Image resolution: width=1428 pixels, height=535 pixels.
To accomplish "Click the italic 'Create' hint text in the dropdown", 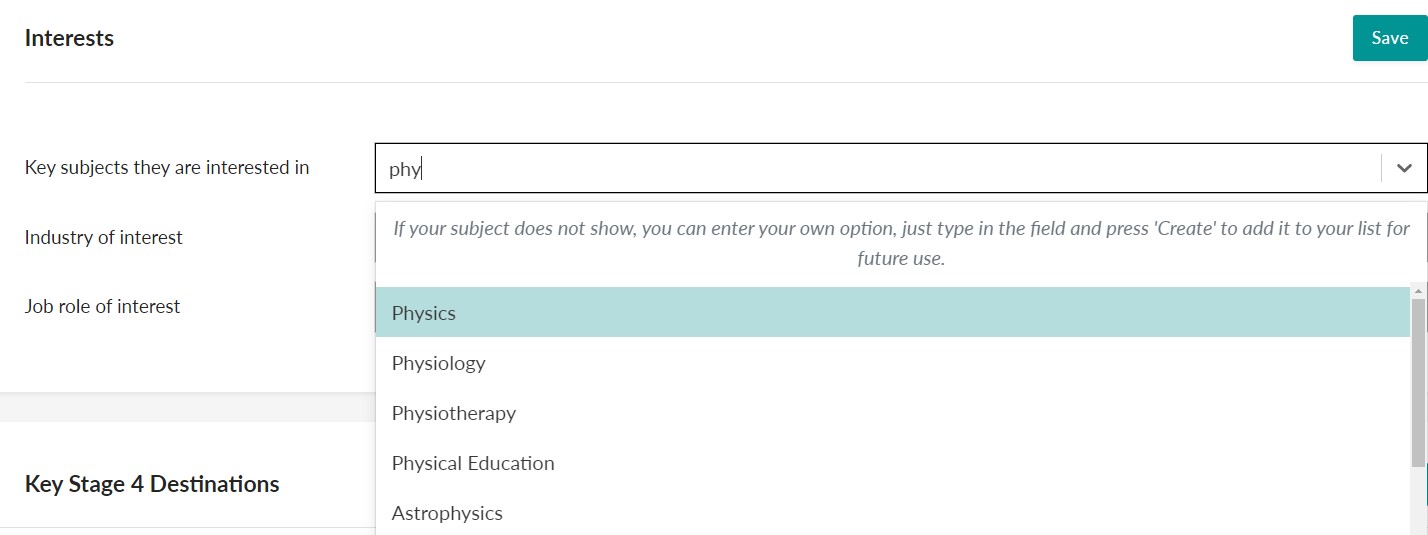I will 901,243.
